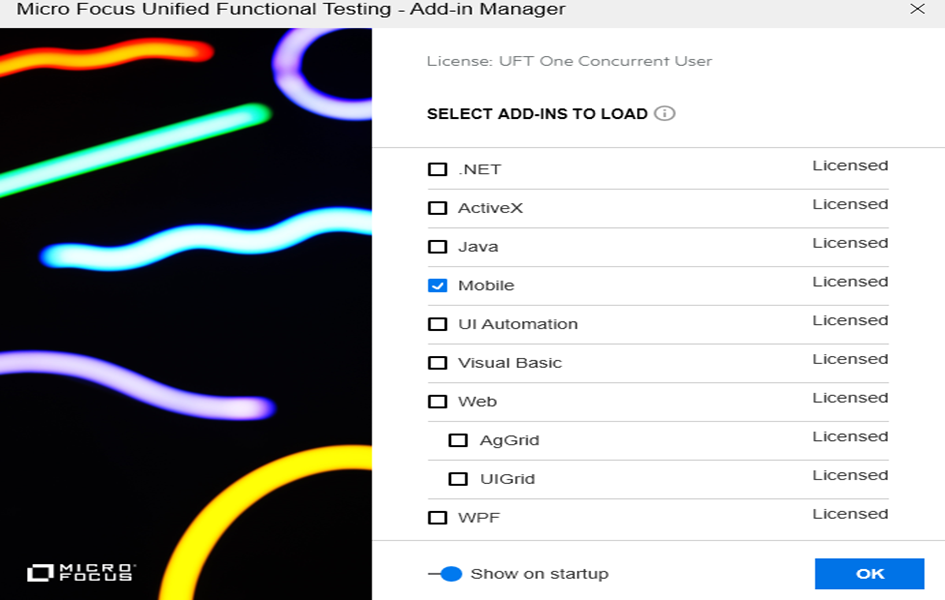This screenshot has height=600, width=945.
Task: Select the UI Automation checkbox
Action: [438, 324]
